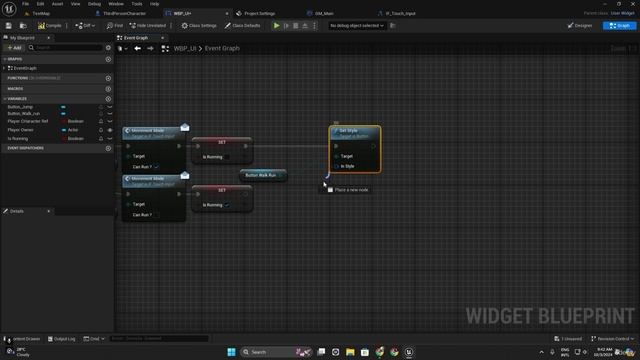
Task: Toggle Is Running checkbox on lower SET node
Action: coord(227,205)
